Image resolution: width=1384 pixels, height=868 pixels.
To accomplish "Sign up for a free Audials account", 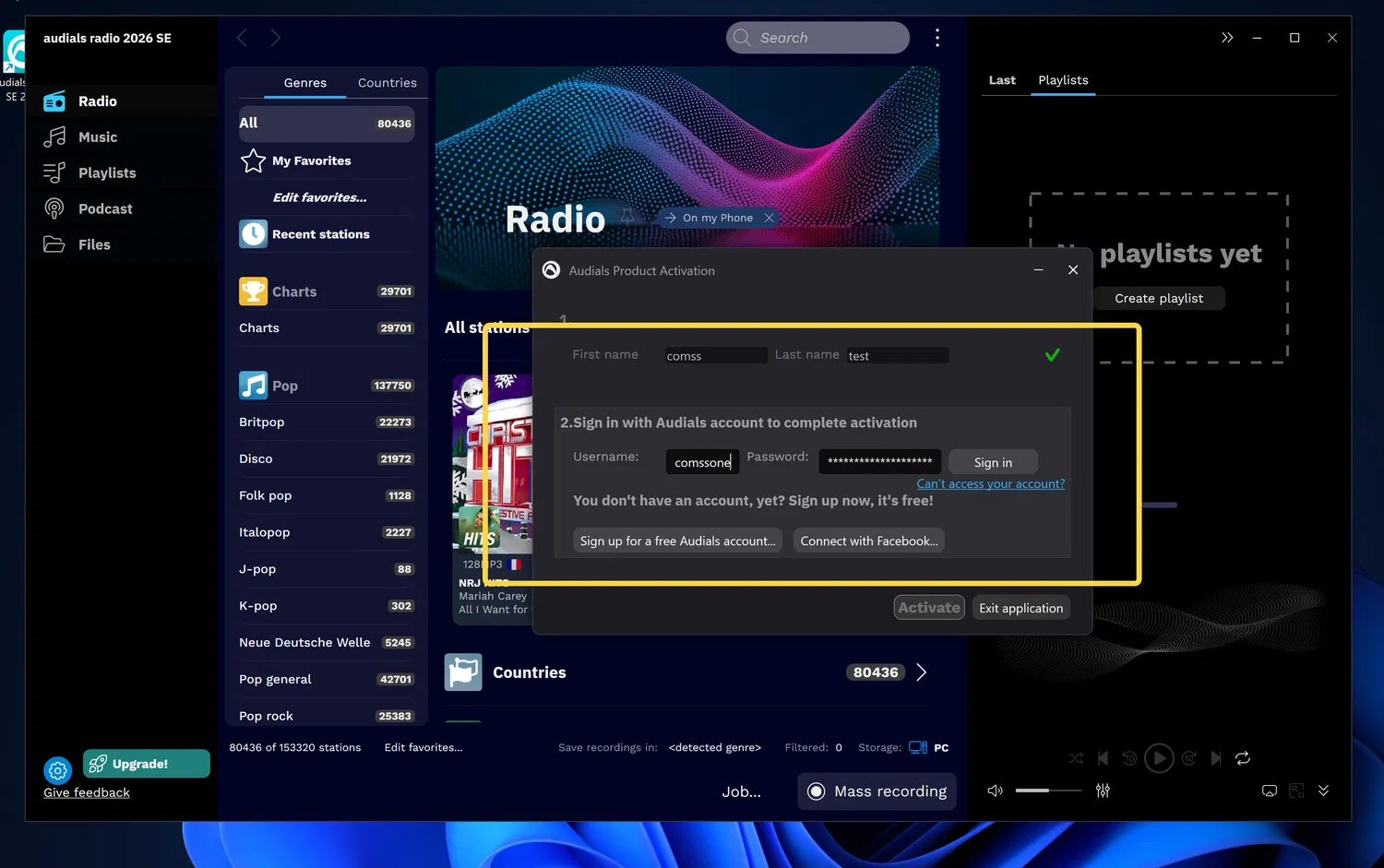I will click(677, 540).
